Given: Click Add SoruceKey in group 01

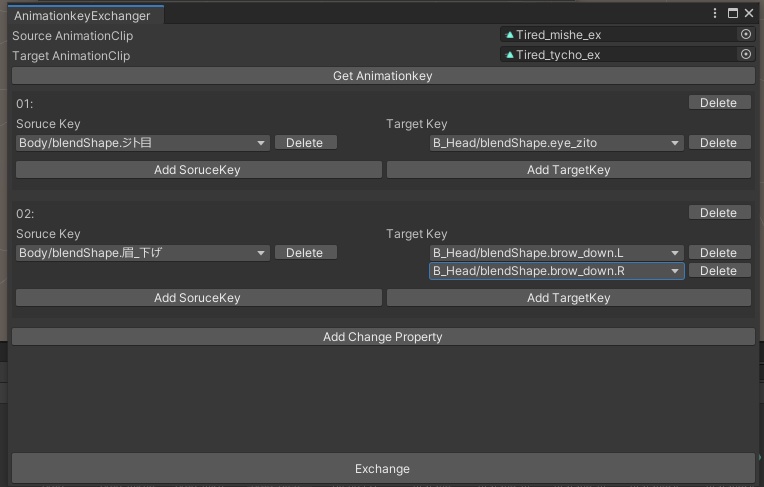Looking at the screenshot, I should [x=198, y=170].
